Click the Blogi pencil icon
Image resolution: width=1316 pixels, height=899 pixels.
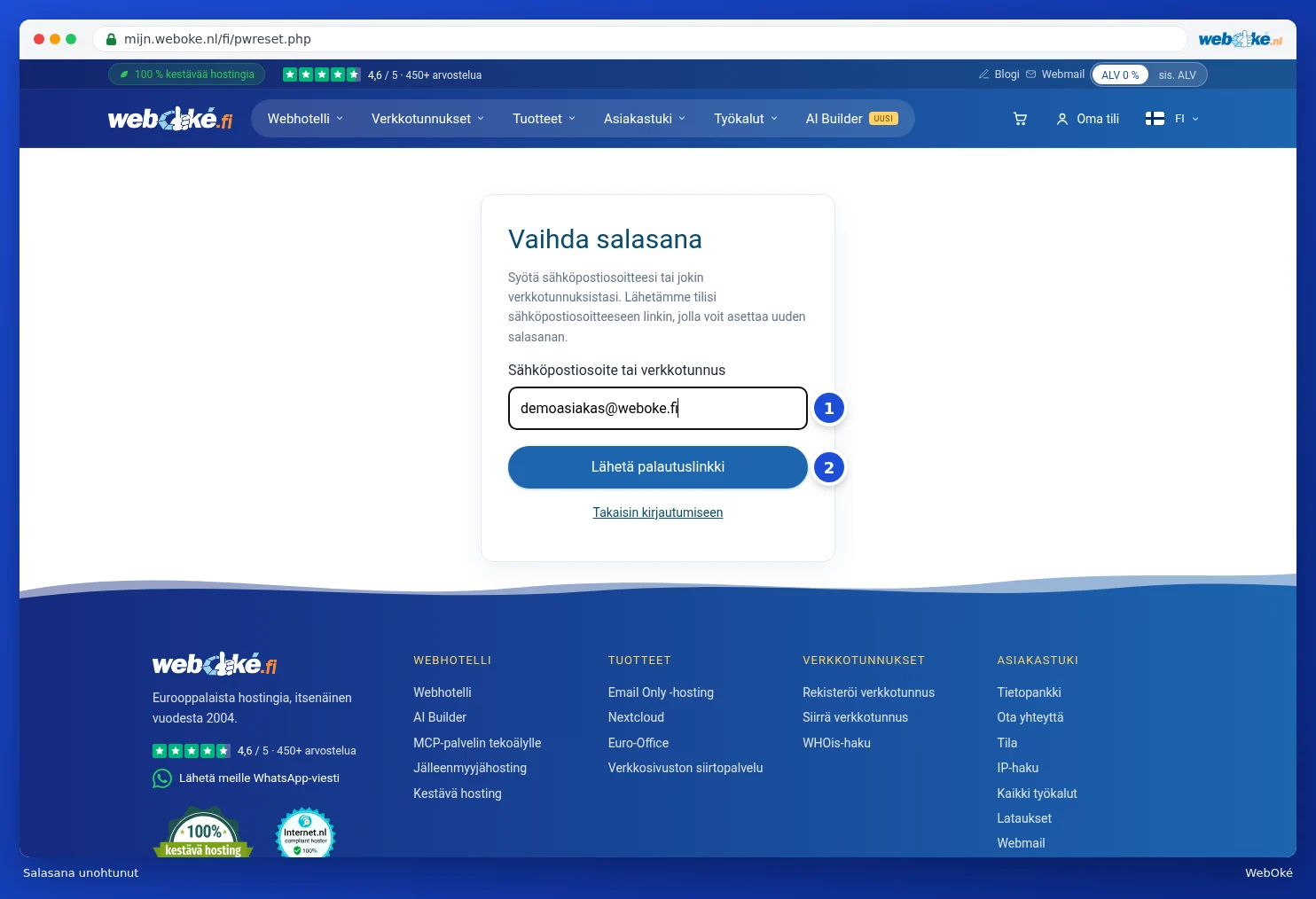pyautogui.click(x=983, y=74)
